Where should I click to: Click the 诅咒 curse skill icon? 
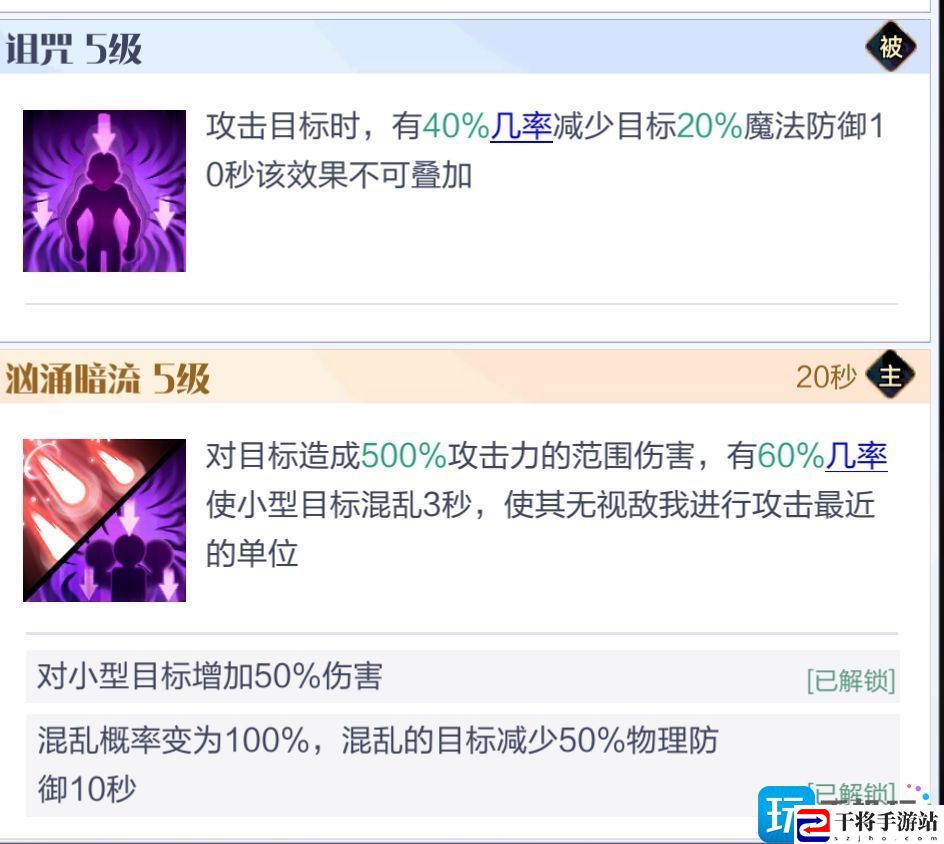click(104, 191)
